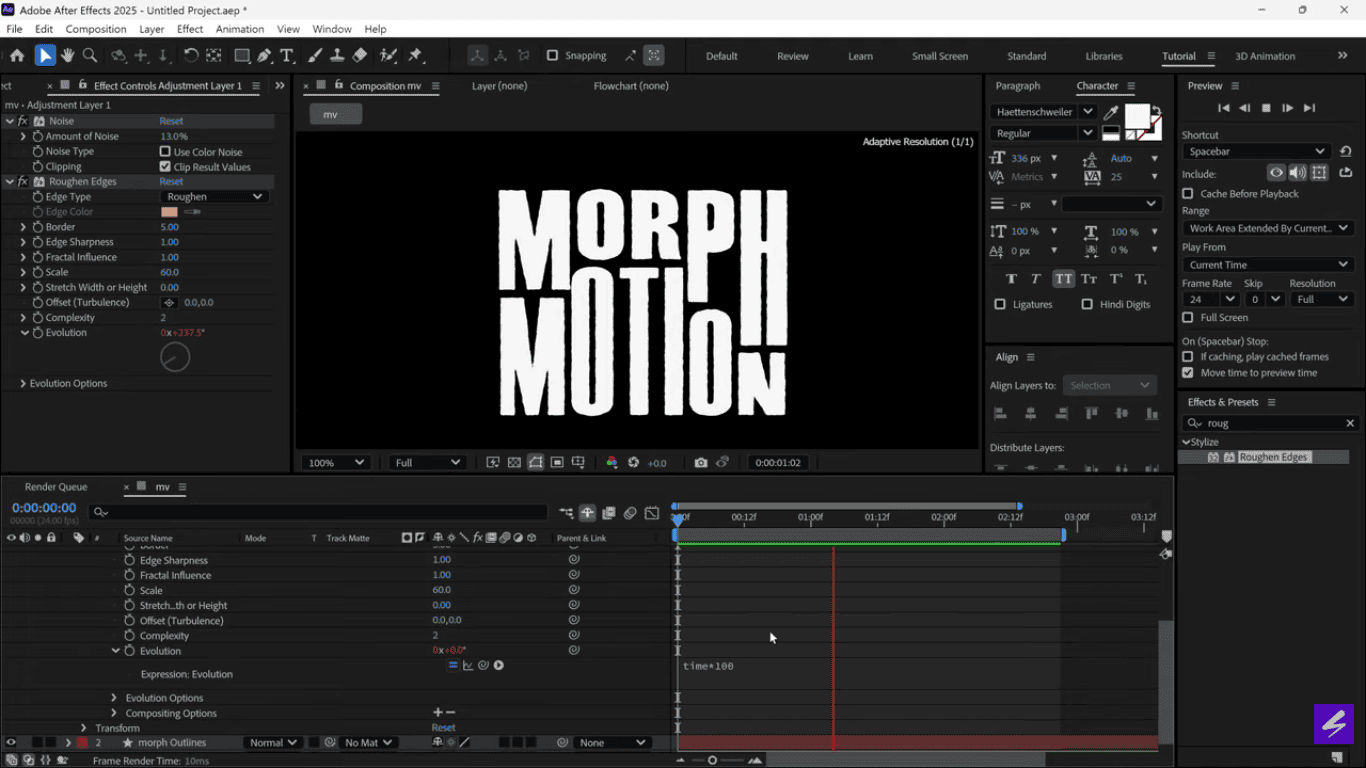Open the Effect menu
Image resolution: width=1366 pixels, height=768 pixels.
click(x=190, y=29)
